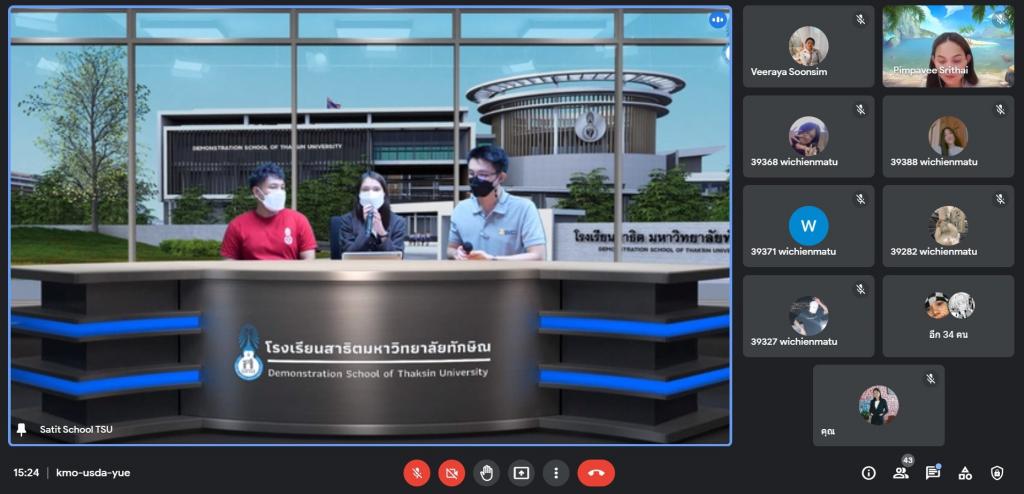This screenshot has height=494, width=1024.
Task: Click the meeting code kmo-usda-yue
Action: [x=93, y=472]
